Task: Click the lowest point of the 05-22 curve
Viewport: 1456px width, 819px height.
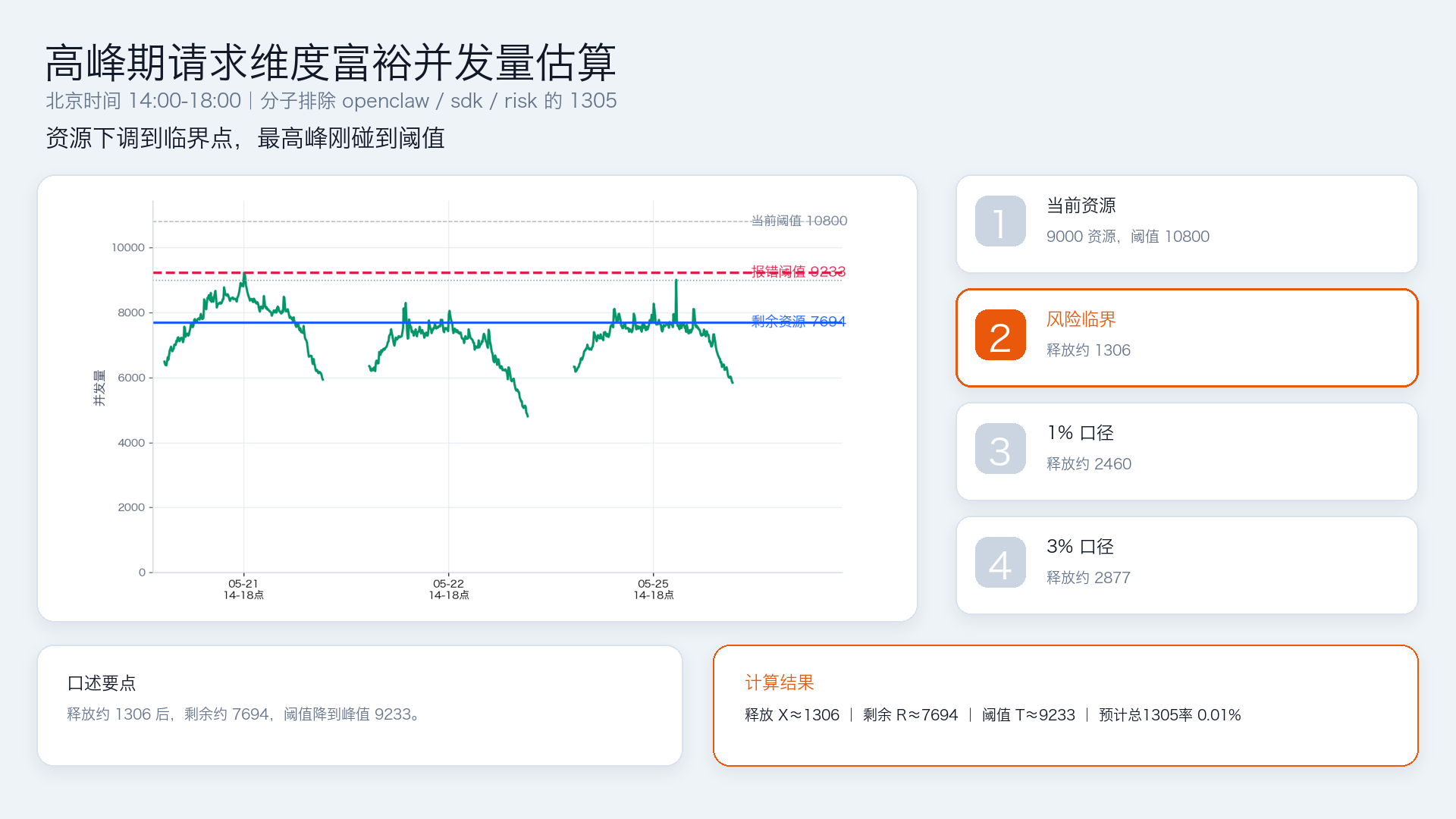Action: [x=527, y=416]
